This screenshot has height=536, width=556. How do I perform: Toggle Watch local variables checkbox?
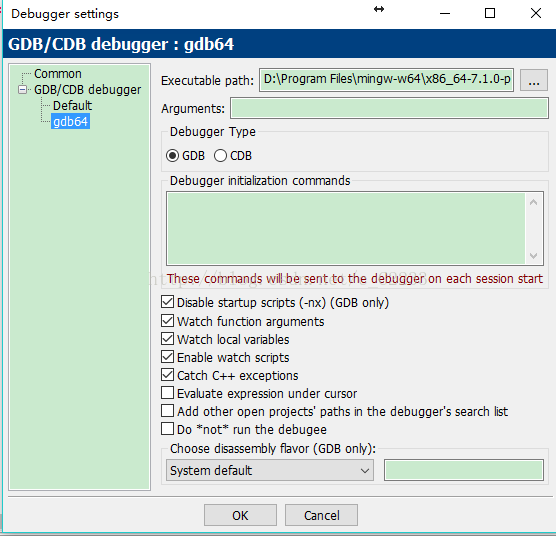(167, 339)
